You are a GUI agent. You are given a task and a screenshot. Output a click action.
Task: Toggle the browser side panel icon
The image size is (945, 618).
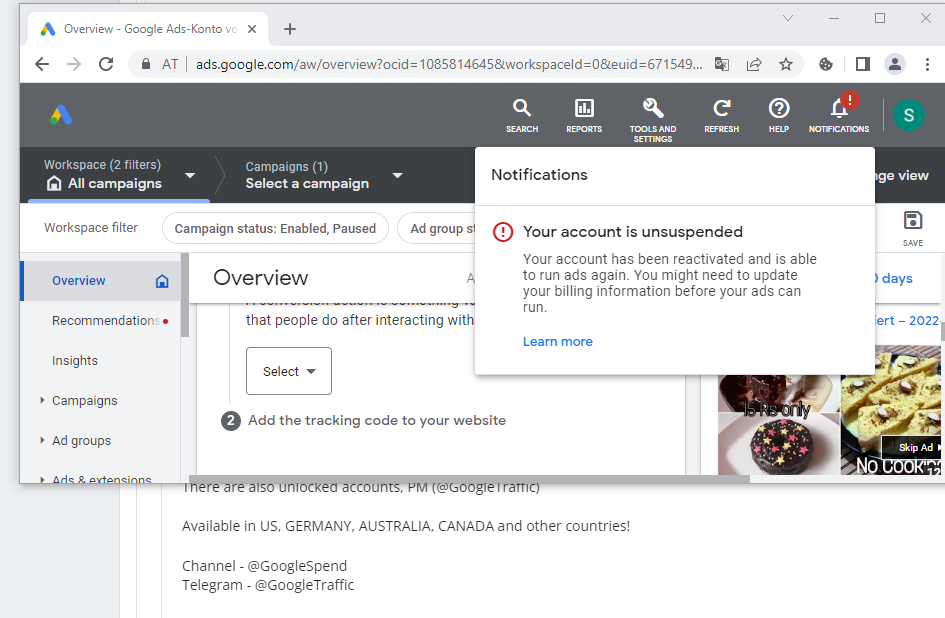point(862,64)
